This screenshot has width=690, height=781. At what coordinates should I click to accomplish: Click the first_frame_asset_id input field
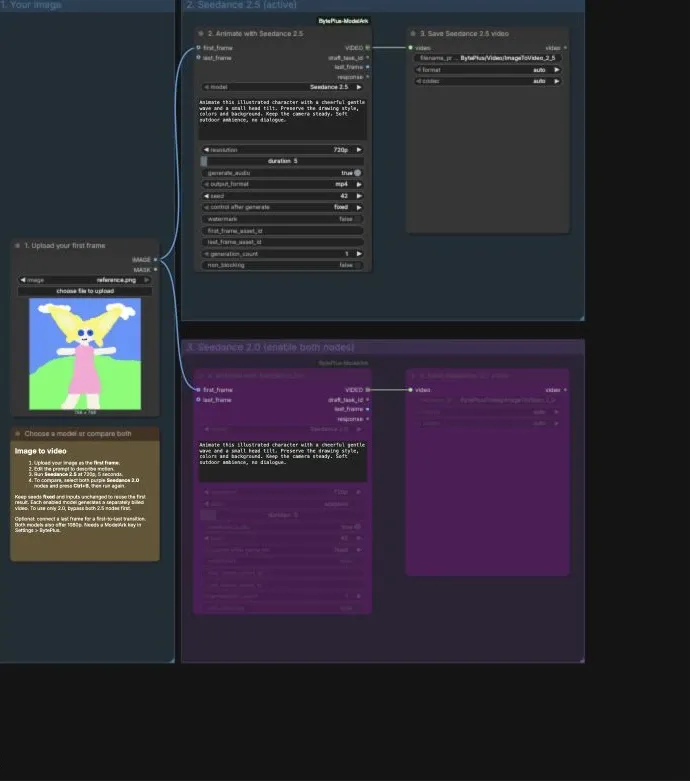tap(282, 231)
